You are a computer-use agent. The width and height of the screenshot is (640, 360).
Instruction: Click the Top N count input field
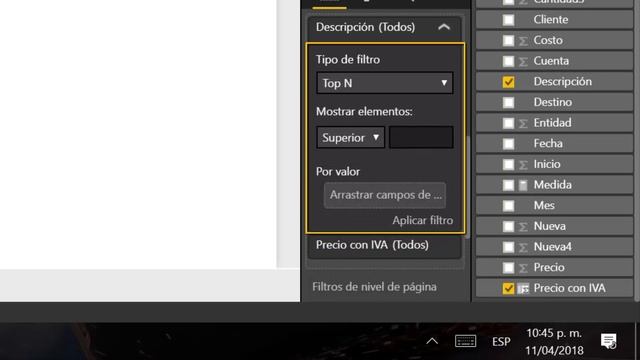click(421, 138)
